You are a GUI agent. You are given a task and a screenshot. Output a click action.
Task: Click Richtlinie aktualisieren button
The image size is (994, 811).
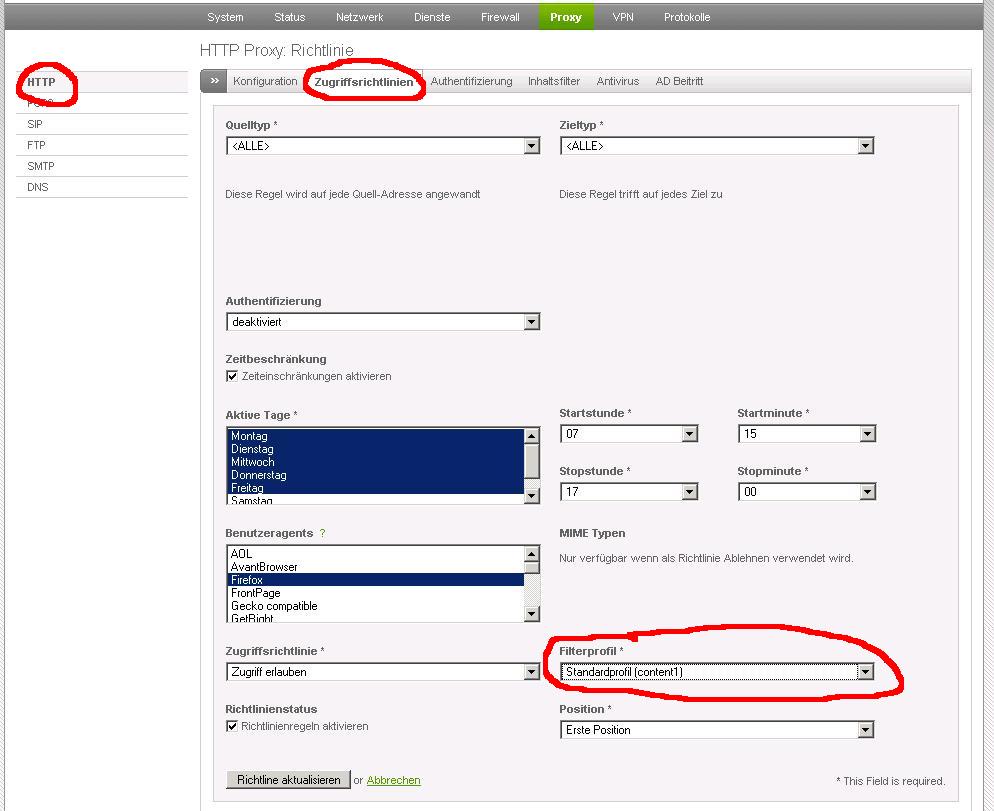pyautogui.click(x=288, y=780)
